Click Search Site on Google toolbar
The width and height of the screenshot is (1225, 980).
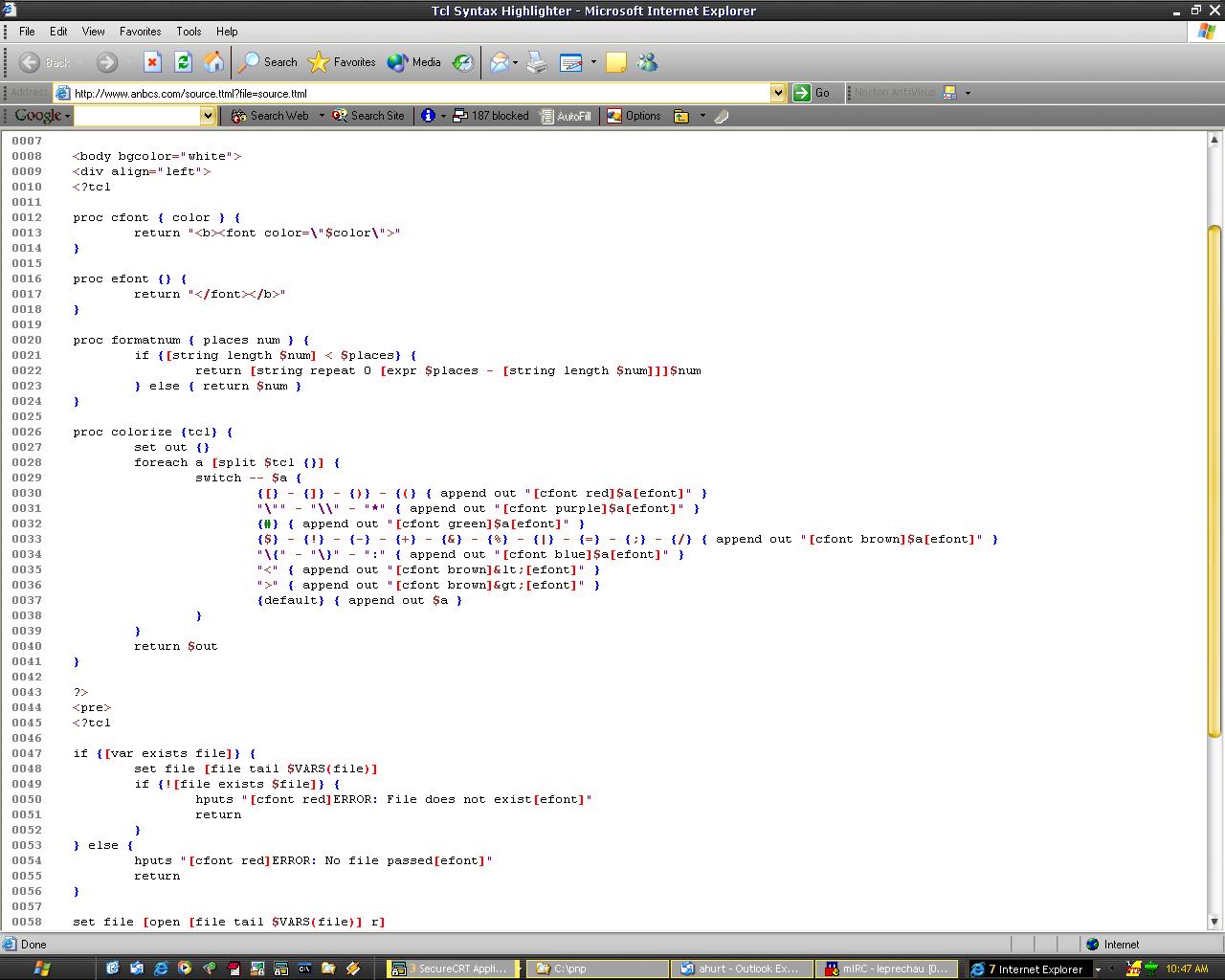368,116
